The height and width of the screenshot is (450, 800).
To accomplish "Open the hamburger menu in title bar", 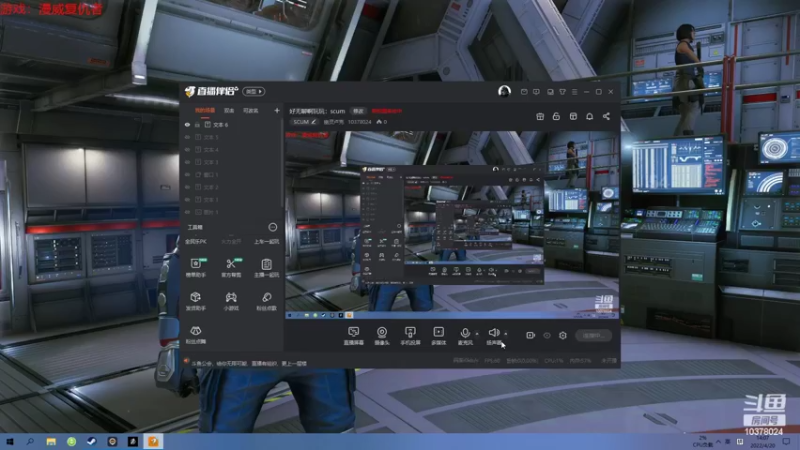I will (x=574, y=92).
